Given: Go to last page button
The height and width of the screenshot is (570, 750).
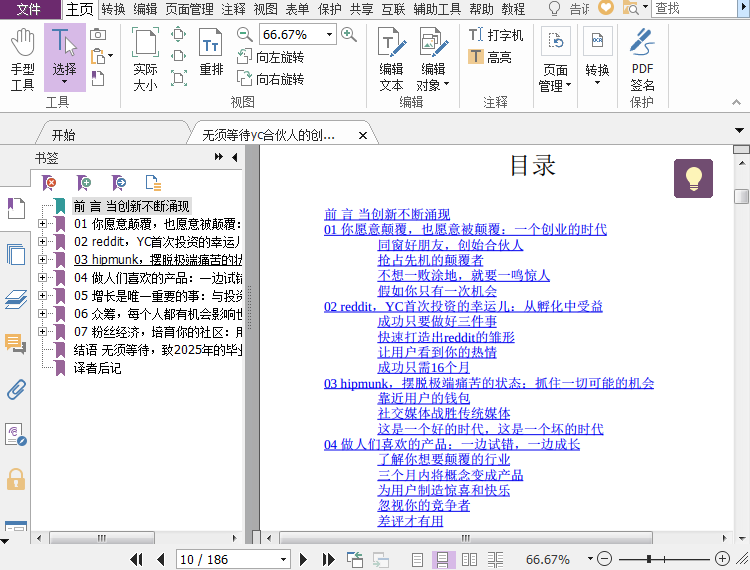Looking at the screenshot, I should (x=329, y=559).
